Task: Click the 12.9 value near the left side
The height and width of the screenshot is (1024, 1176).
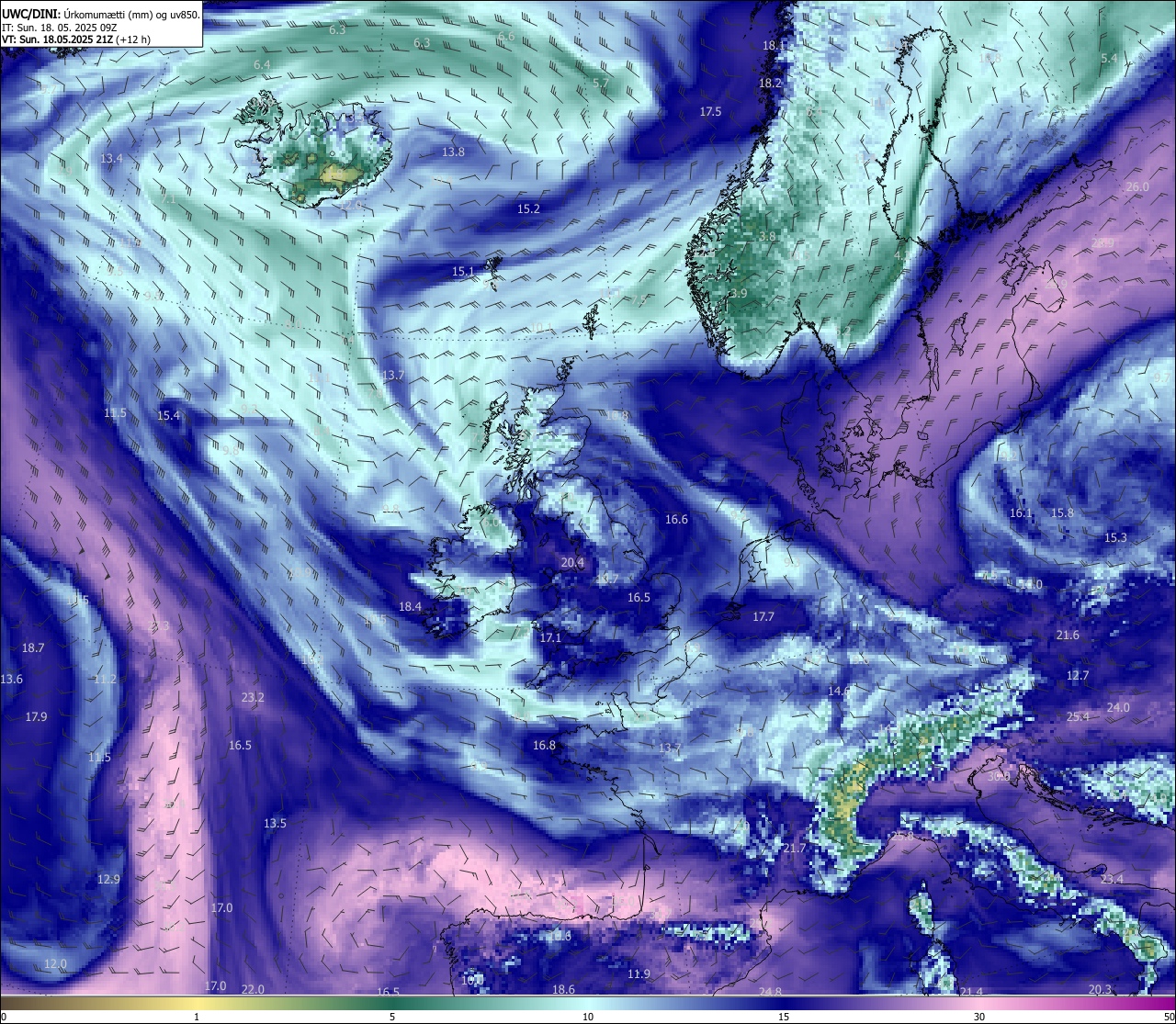Action: [x=108, y=880]
